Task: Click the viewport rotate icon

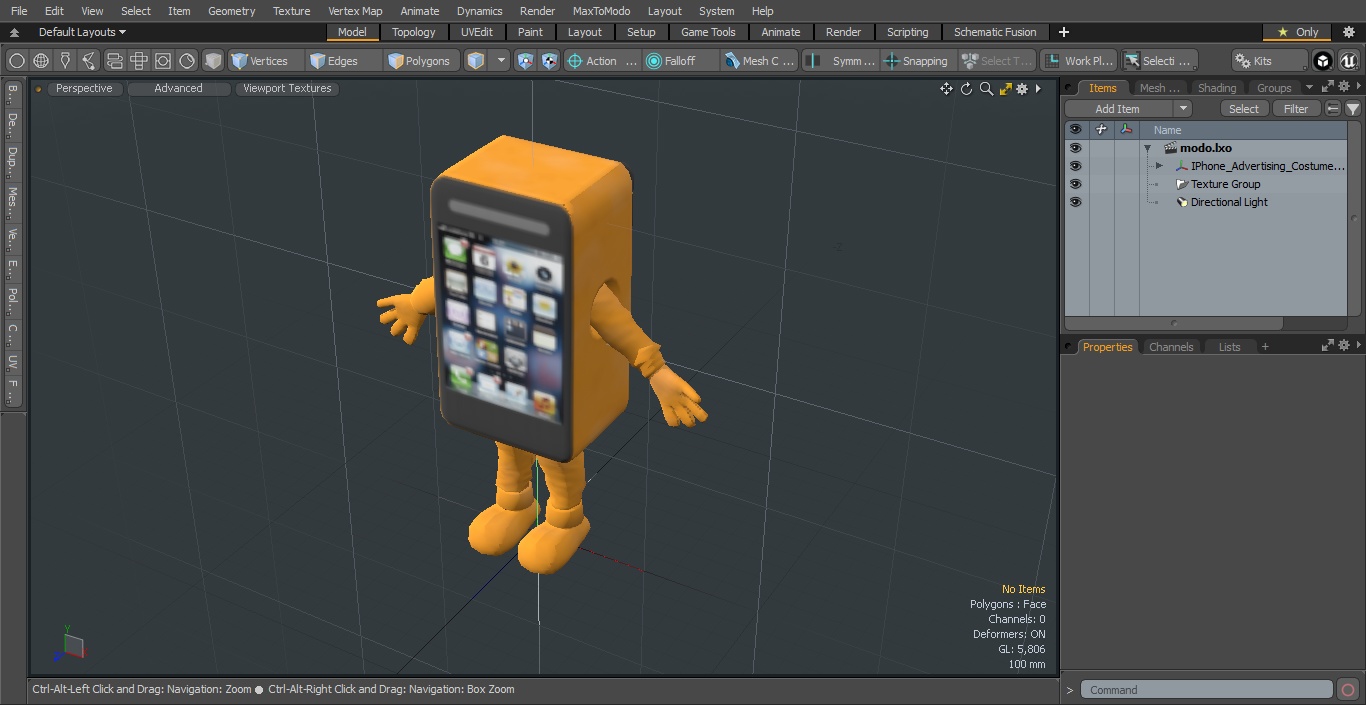Action: (966, 89)
